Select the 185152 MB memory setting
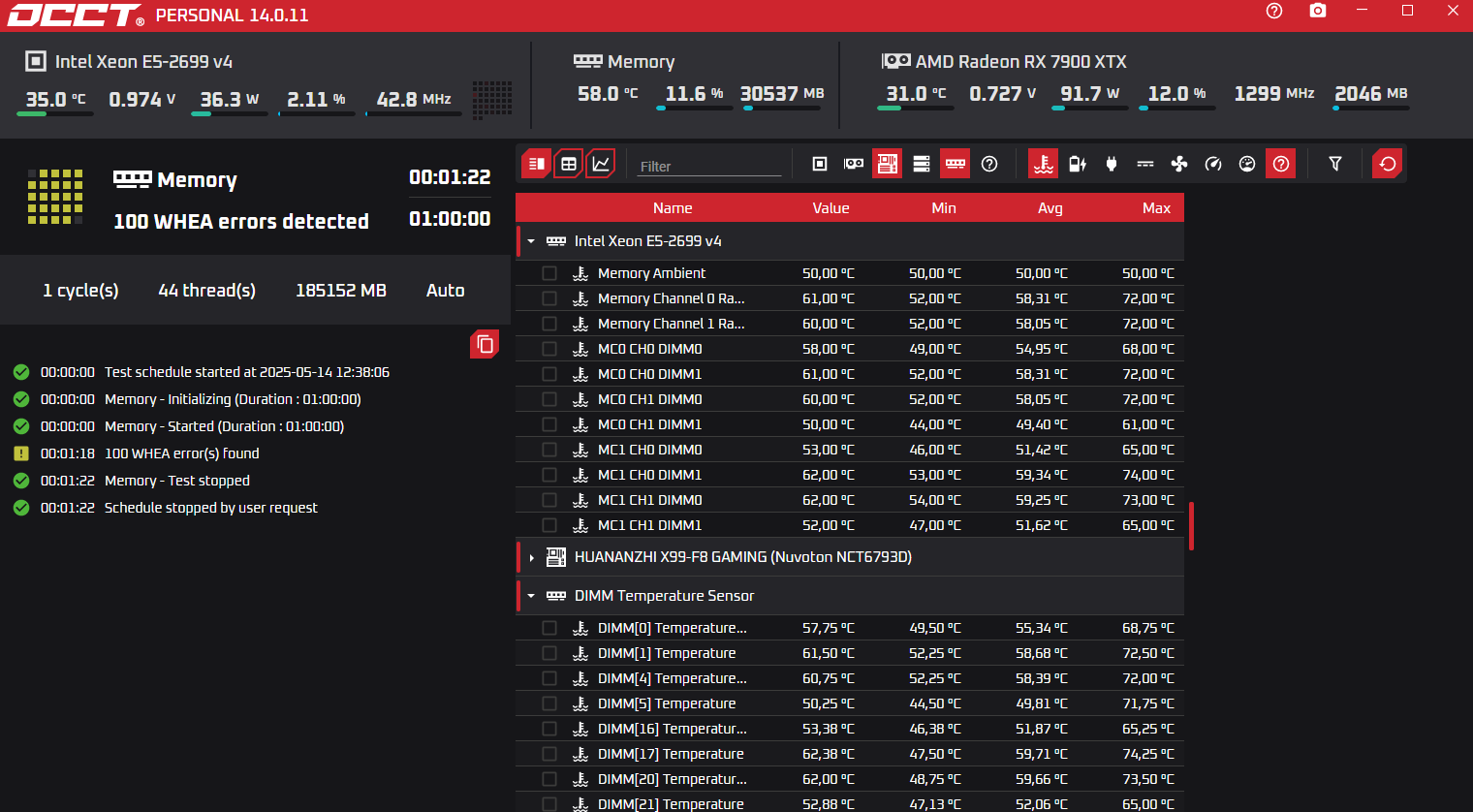1473x812 pixels. (x=341, y=291)
